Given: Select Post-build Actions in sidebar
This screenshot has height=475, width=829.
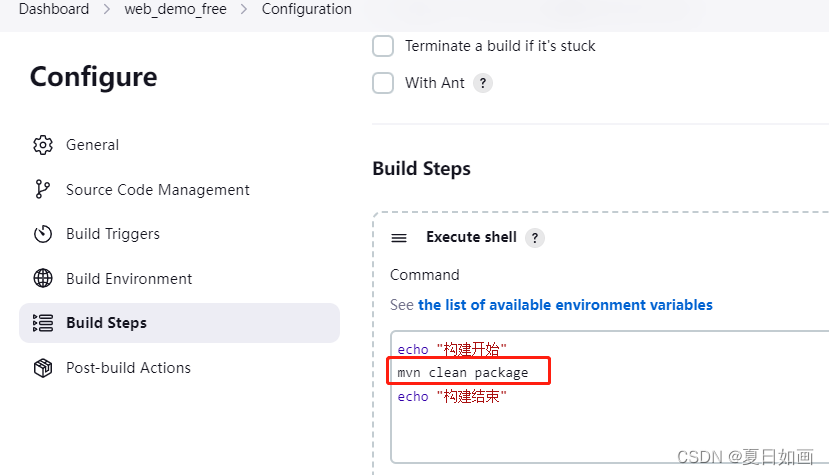Looking at the screenshot, I should point(128,368).
